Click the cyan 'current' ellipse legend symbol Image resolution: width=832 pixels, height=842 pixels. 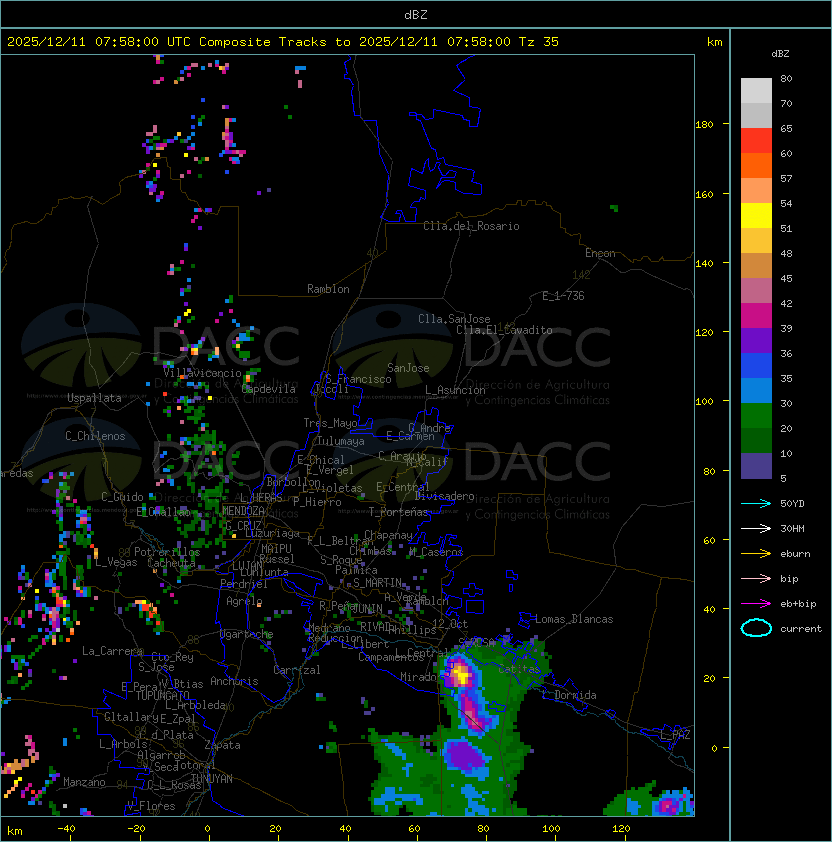[x=756, y=628]
